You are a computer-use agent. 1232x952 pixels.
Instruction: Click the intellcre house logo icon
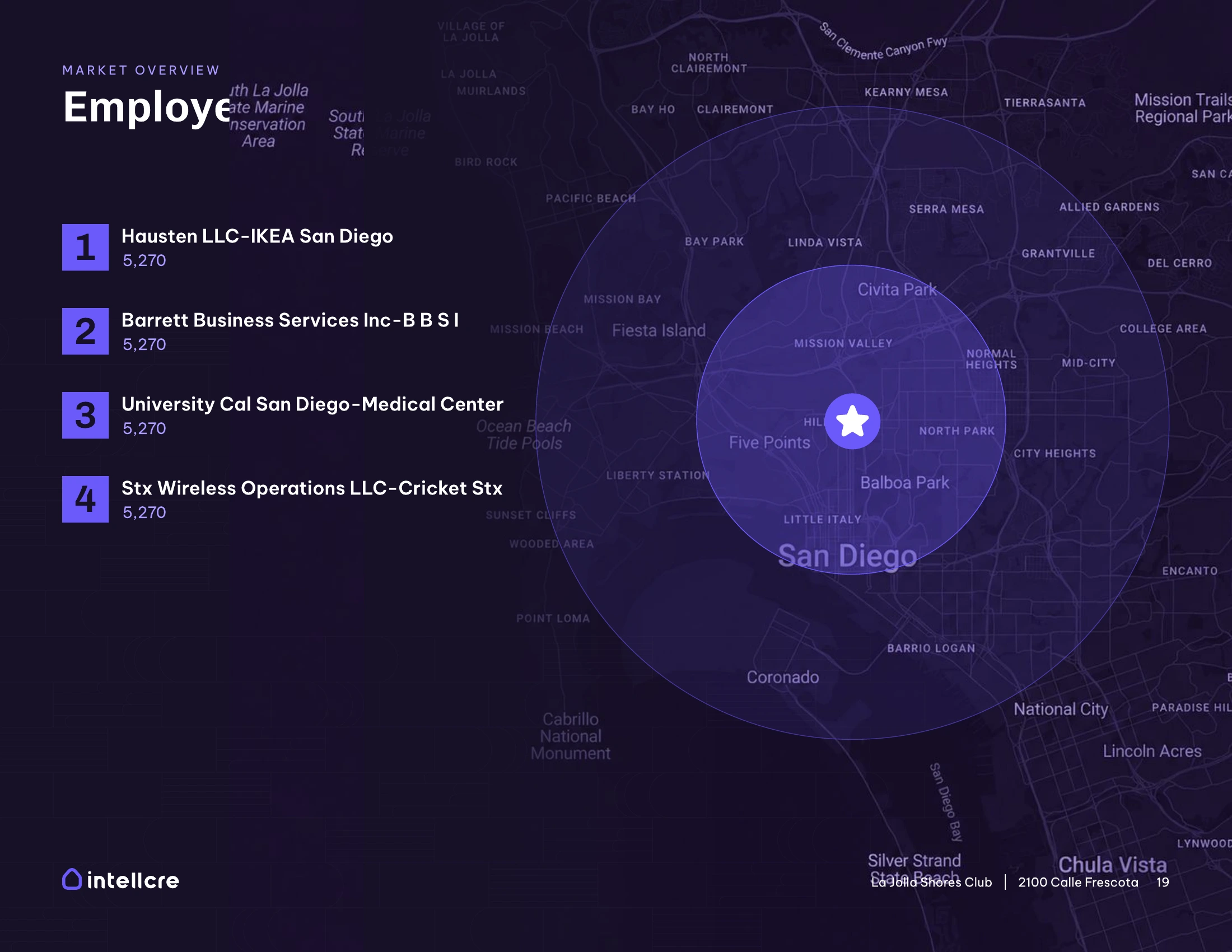(x=72, y=879)
